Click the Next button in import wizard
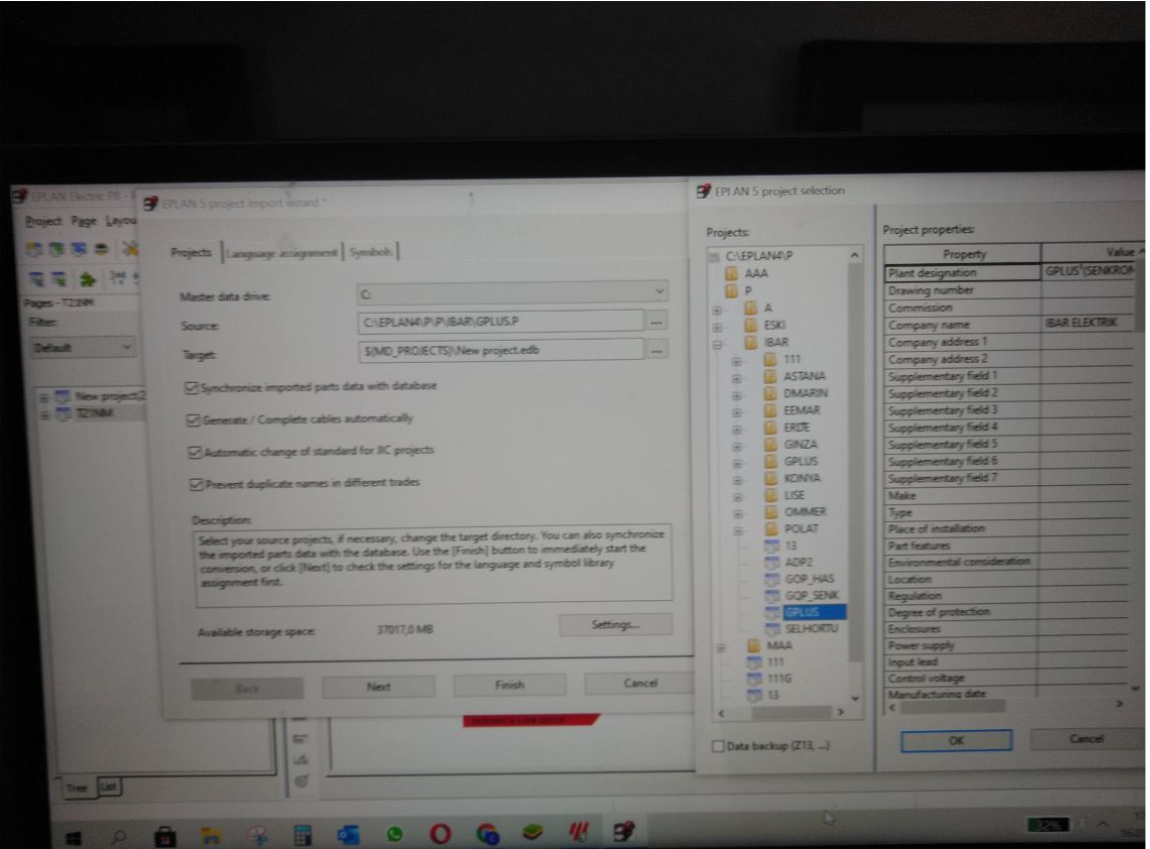 378,686
